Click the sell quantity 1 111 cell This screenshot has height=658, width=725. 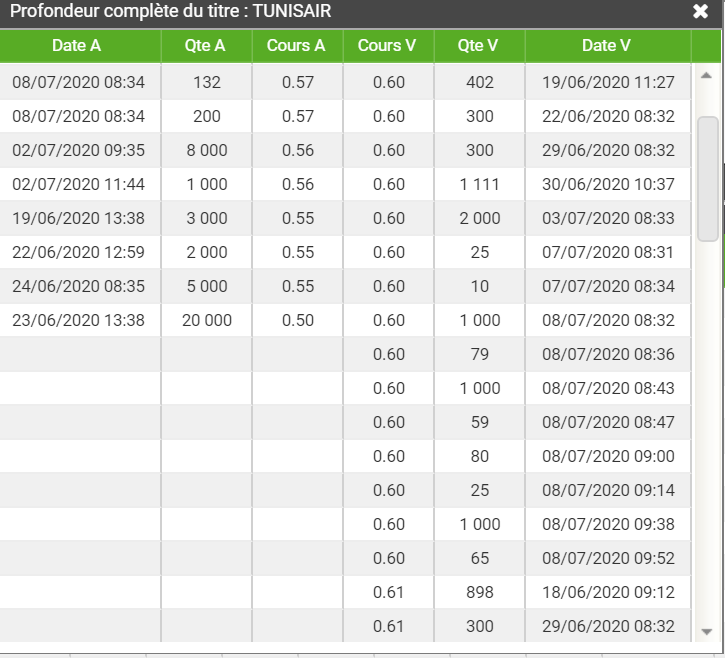(x=479, y=184)
